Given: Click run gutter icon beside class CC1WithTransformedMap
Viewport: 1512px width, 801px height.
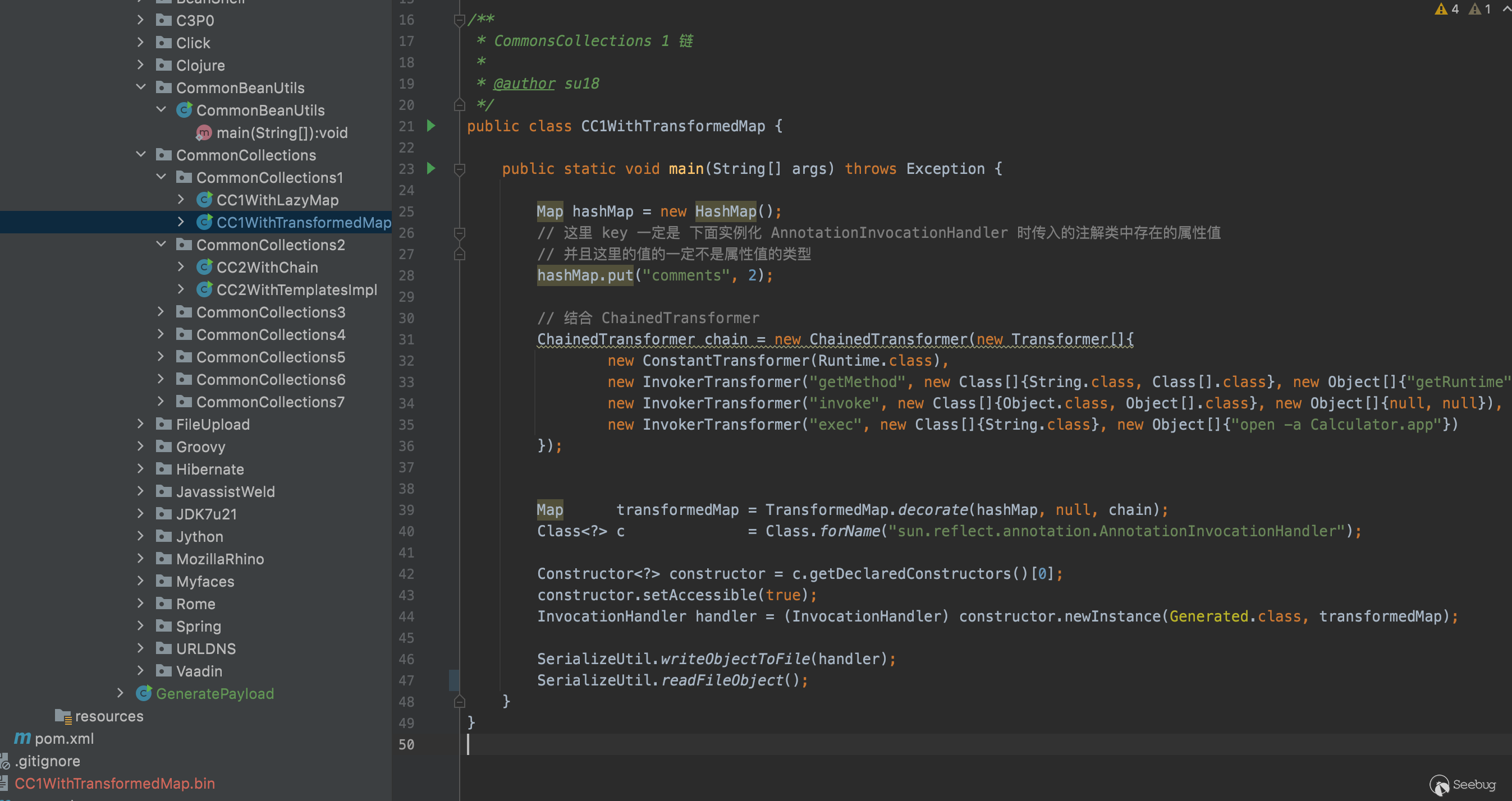Looking at the screenshot, I should [x=431, y=126].
